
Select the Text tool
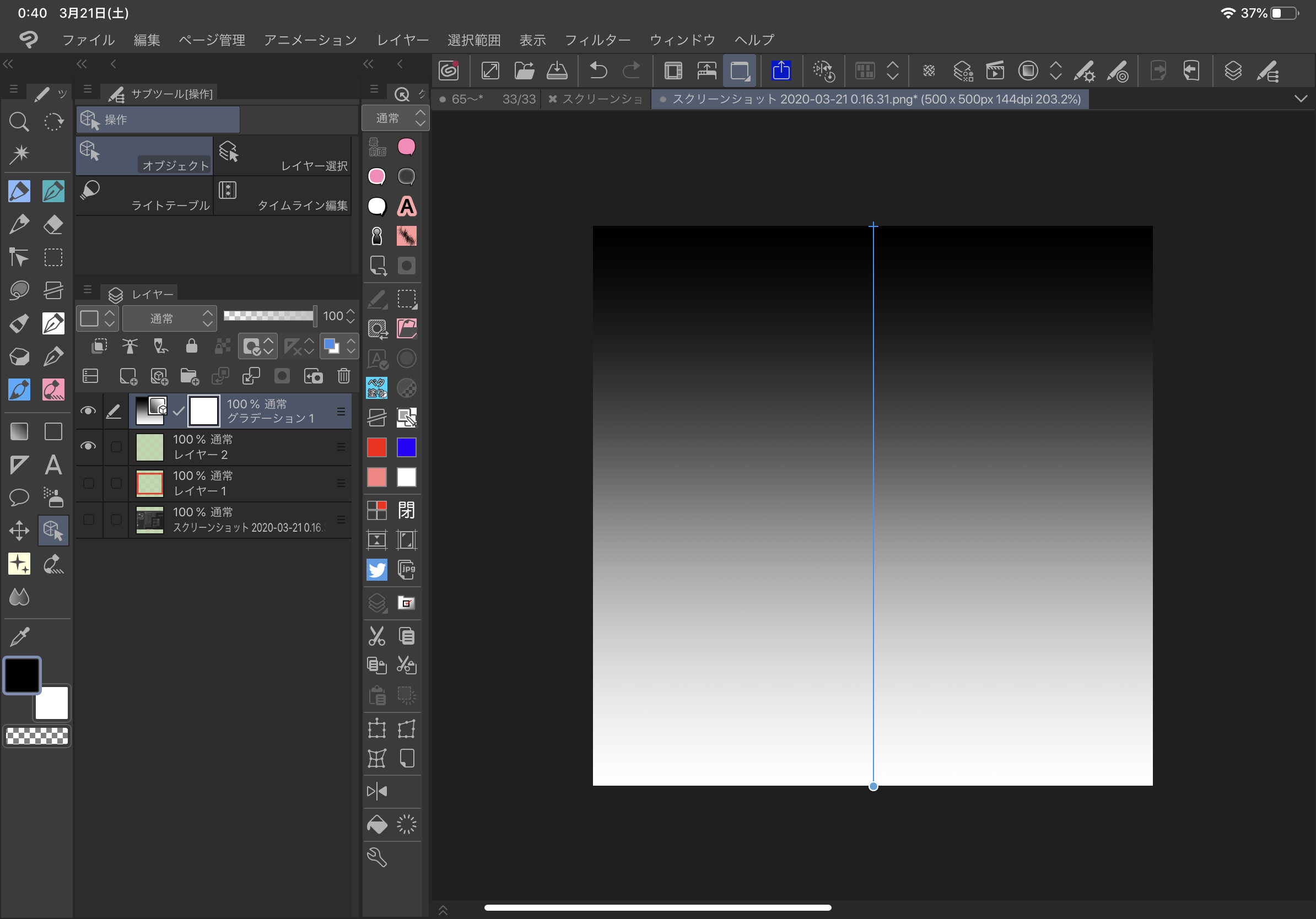53,464
